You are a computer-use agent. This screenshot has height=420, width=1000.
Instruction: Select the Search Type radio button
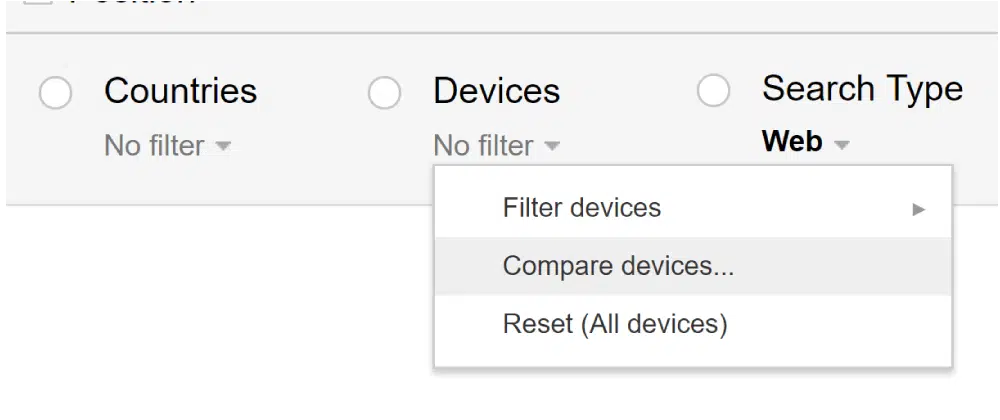[713, 91]
